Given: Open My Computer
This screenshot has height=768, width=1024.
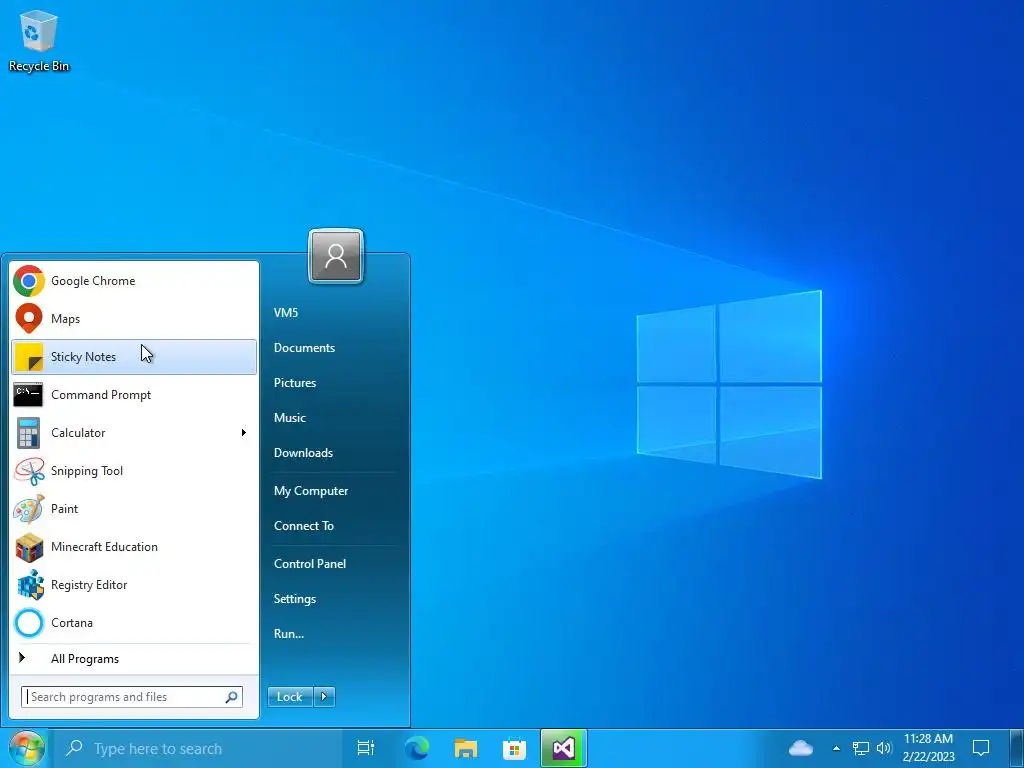Looking at the screenshot, I should [x=311, y=491].
